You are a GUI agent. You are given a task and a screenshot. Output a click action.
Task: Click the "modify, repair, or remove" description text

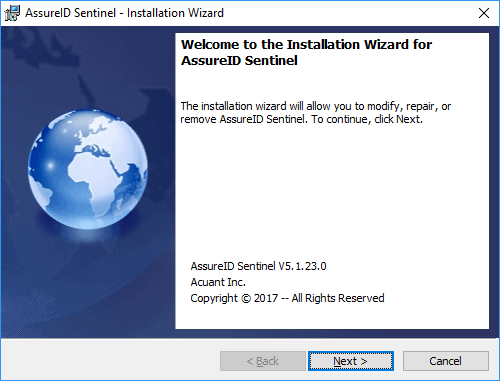315,113
